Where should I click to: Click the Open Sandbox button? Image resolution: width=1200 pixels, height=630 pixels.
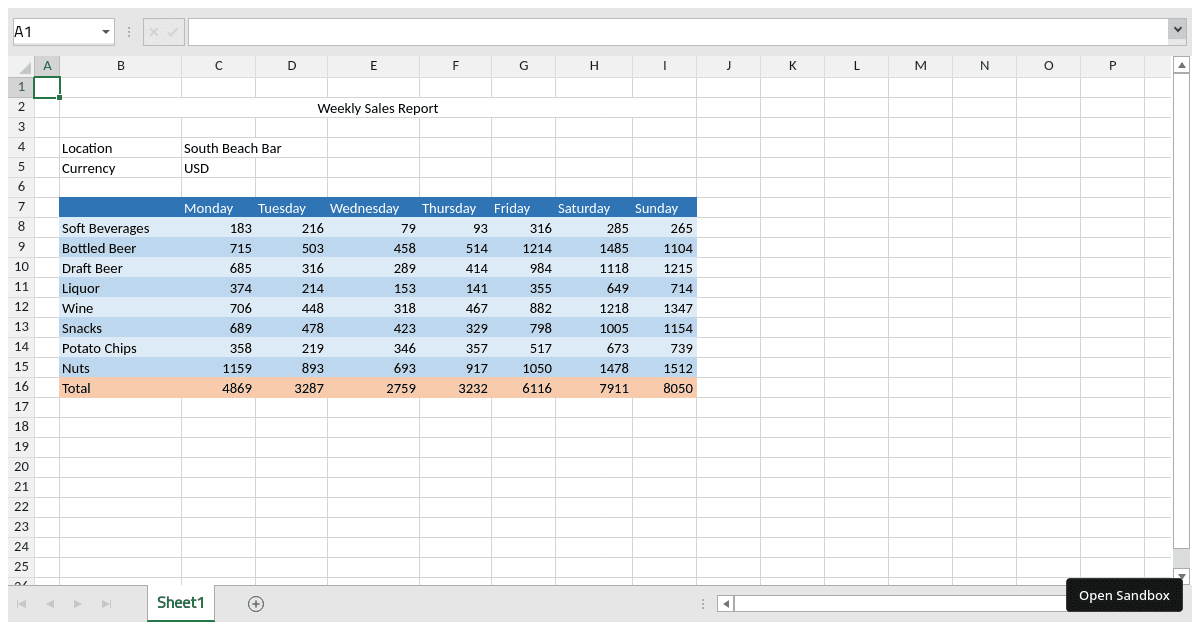pos(1124,595)
